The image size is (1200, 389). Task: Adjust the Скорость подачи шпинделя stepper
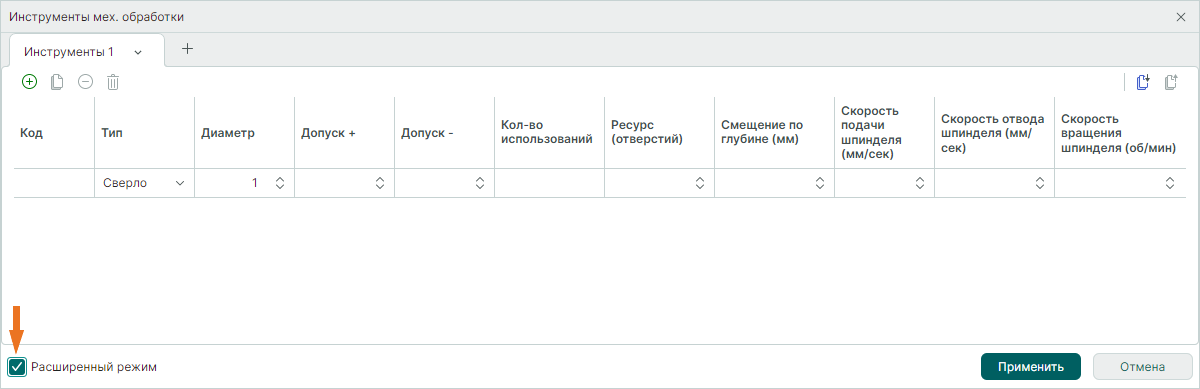[920, 183]
